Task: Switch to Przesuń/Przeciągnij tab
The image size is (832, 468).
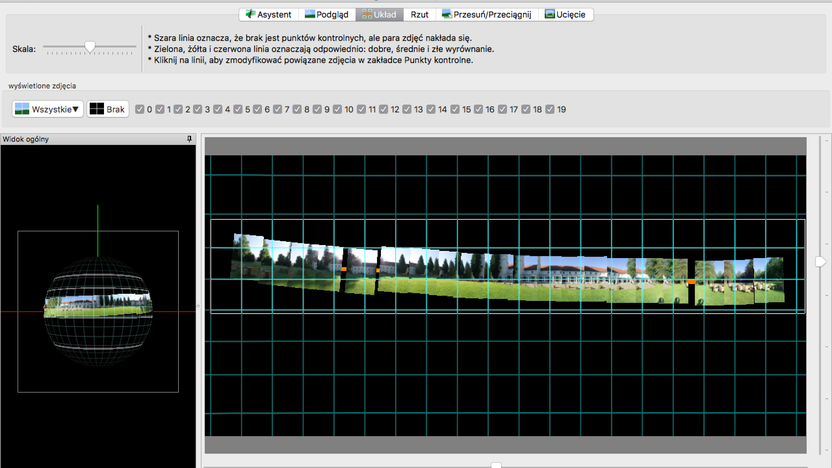Action: pyautogui.click(x=487, y=14)
